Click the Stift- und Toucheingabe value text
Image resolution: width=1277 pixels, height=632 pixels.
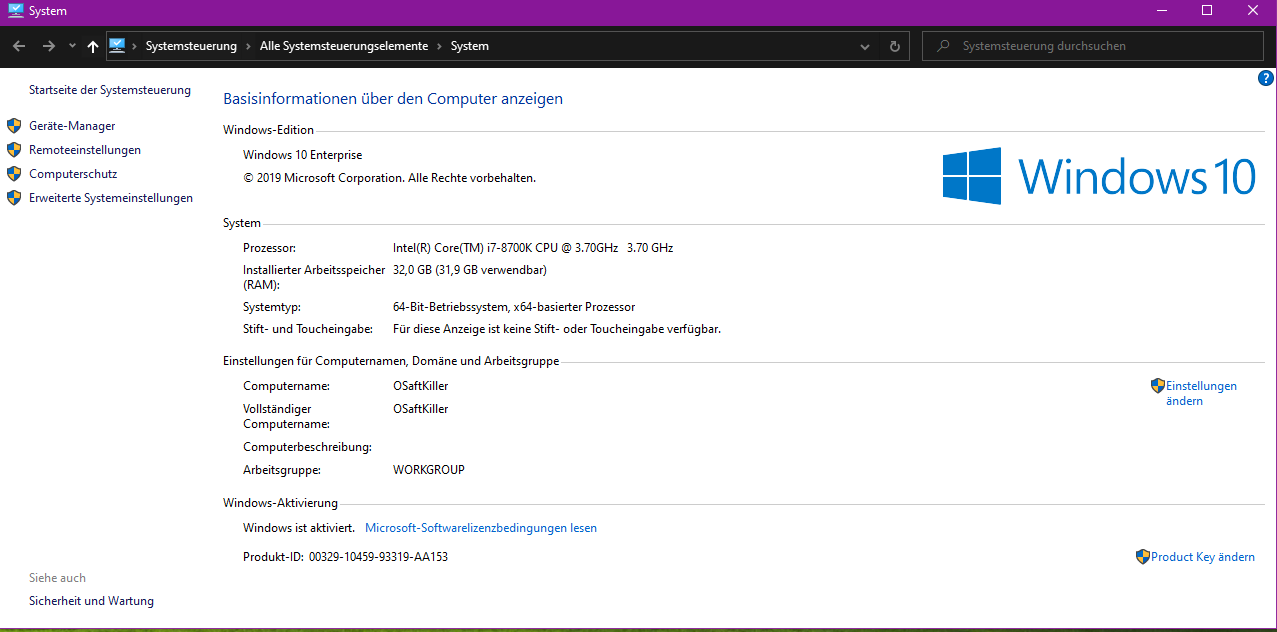557,329
